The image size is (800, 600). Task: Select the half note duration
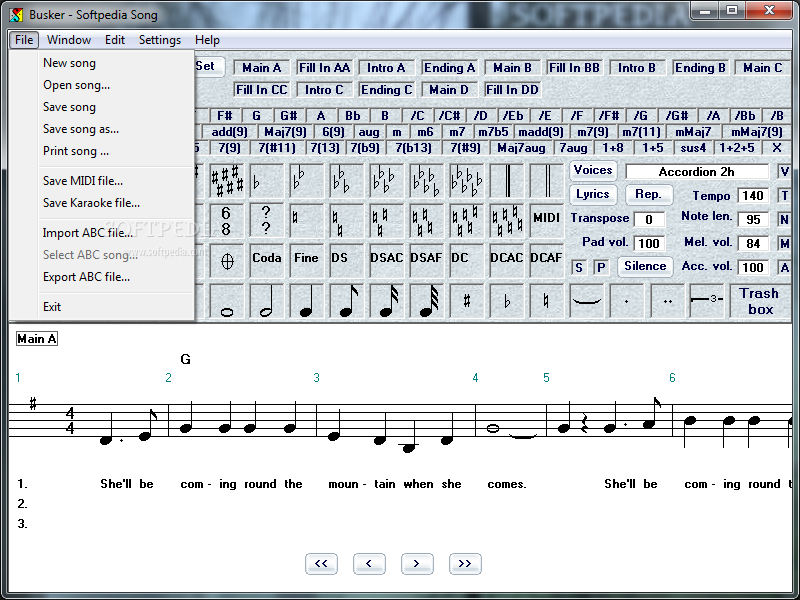pyautogui.click(x=266, y=302)
